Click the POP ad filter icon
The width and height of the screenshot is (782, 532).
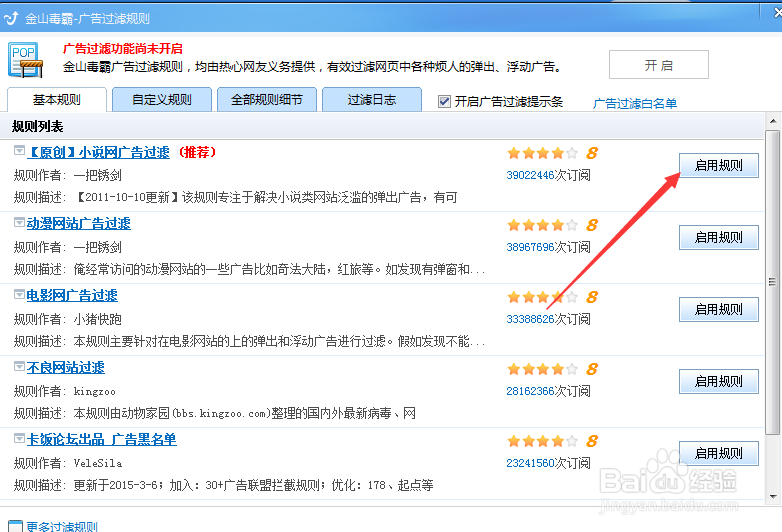click(25, 60)
